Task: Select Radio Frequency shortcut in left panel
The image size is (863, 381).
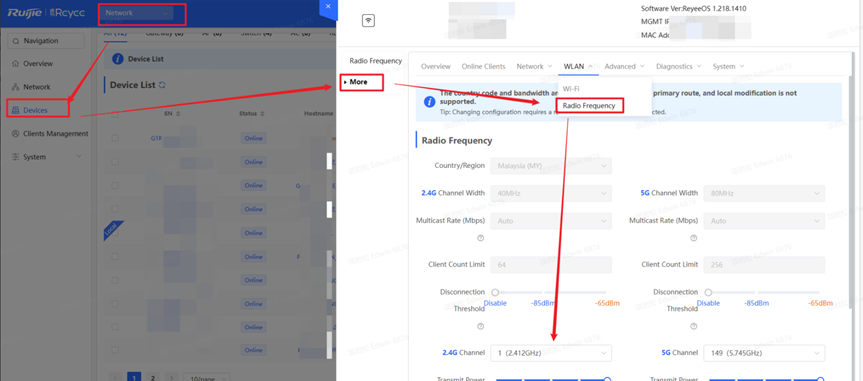Action: (376, 61)
